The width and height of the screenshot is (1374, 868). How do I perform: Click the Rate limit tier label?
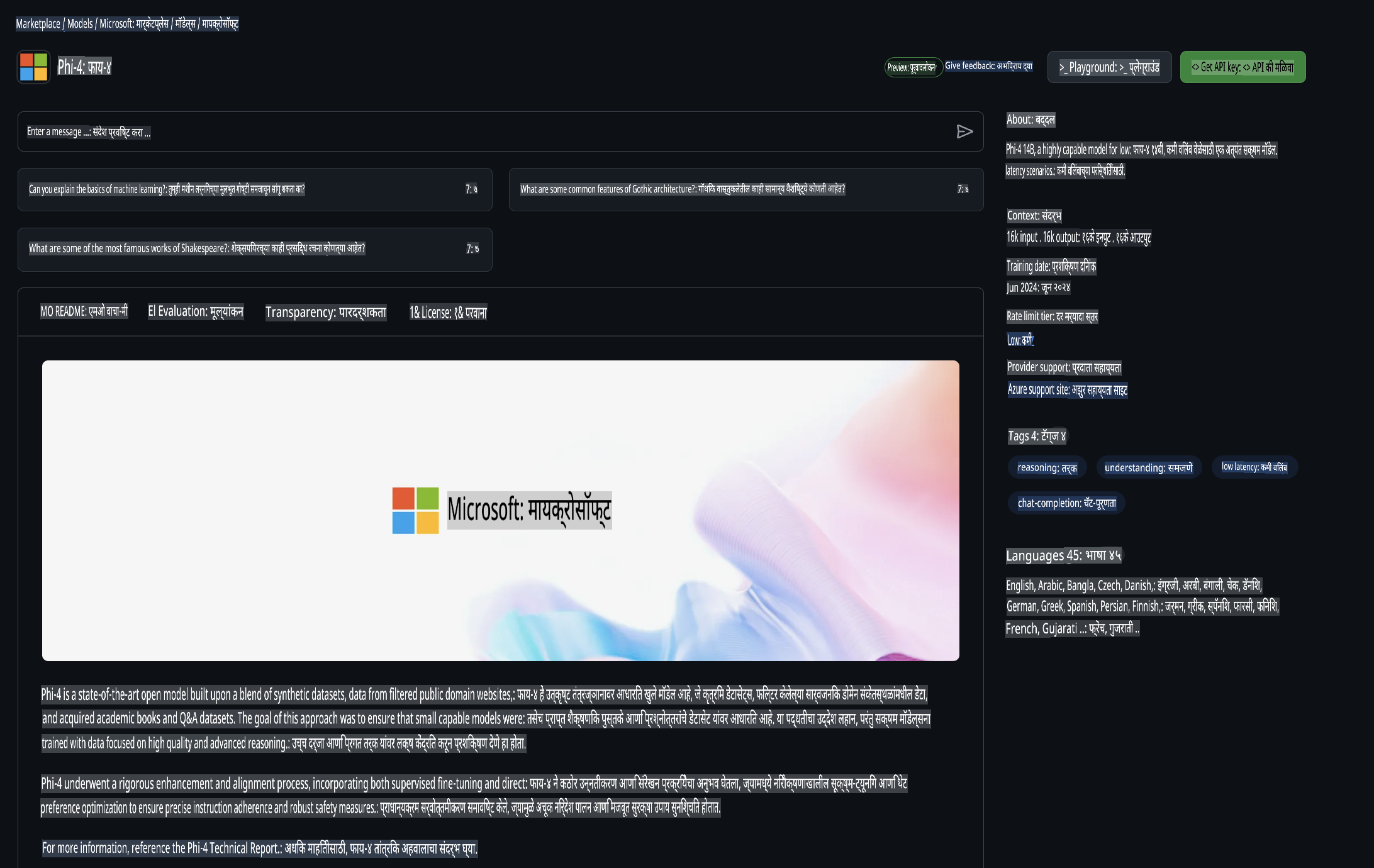(x=1052, y=316)
